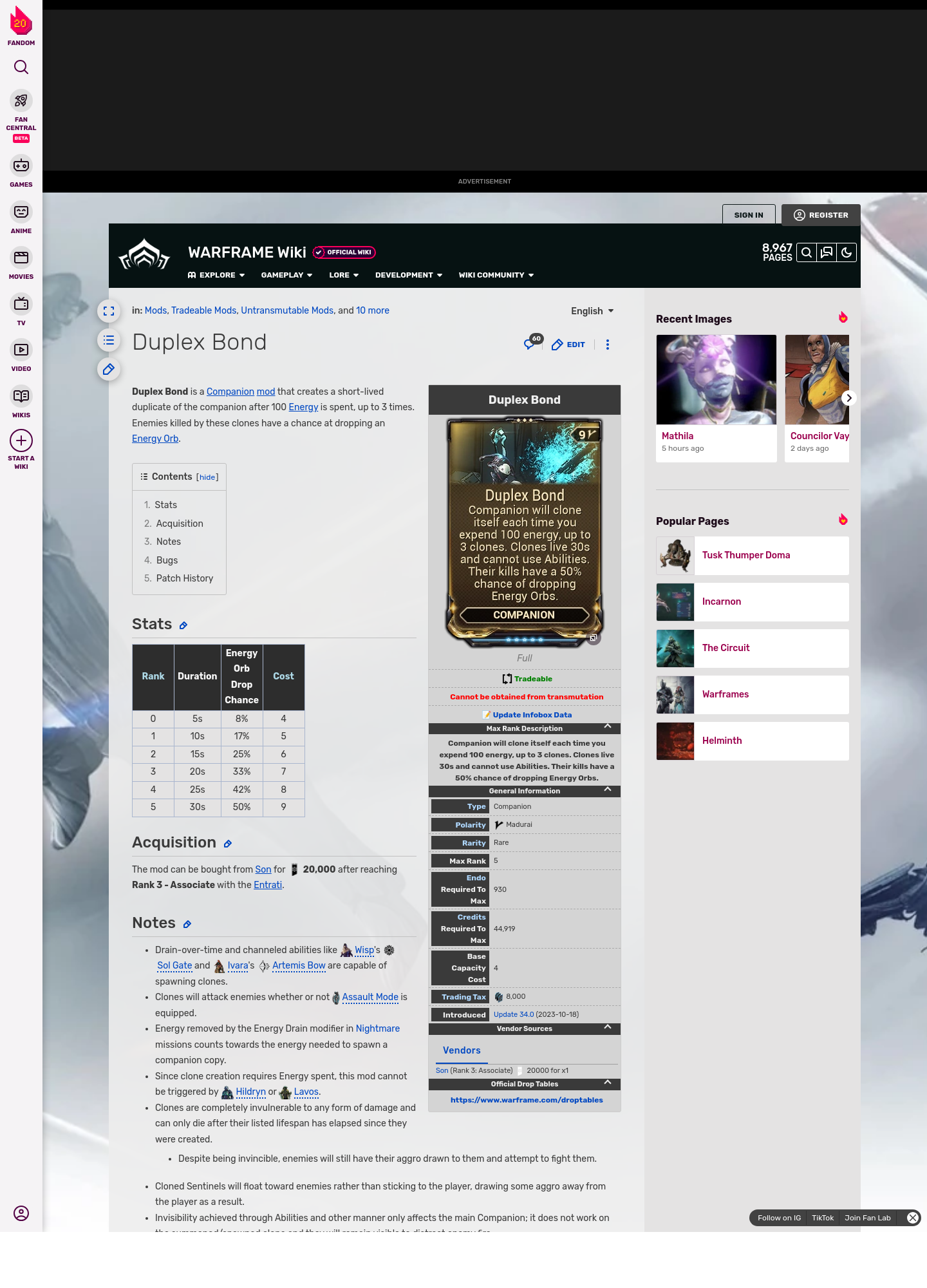Viewport: 927px width, 1288px height.
Task: Sort table by Cost column header
Action: point(283,677)
